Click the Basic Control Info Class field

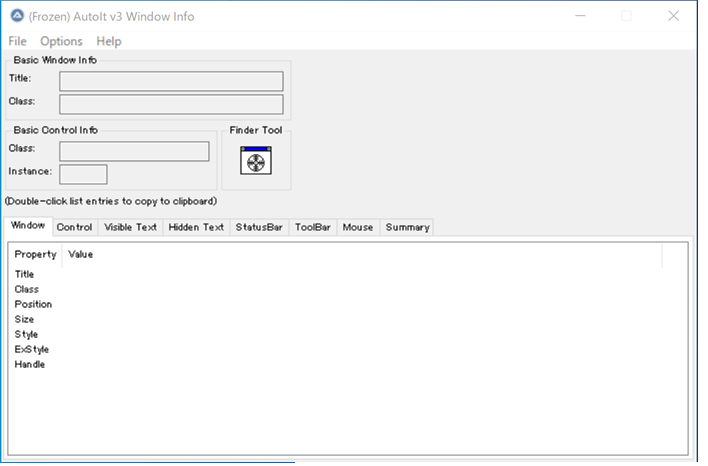point(134,151)
